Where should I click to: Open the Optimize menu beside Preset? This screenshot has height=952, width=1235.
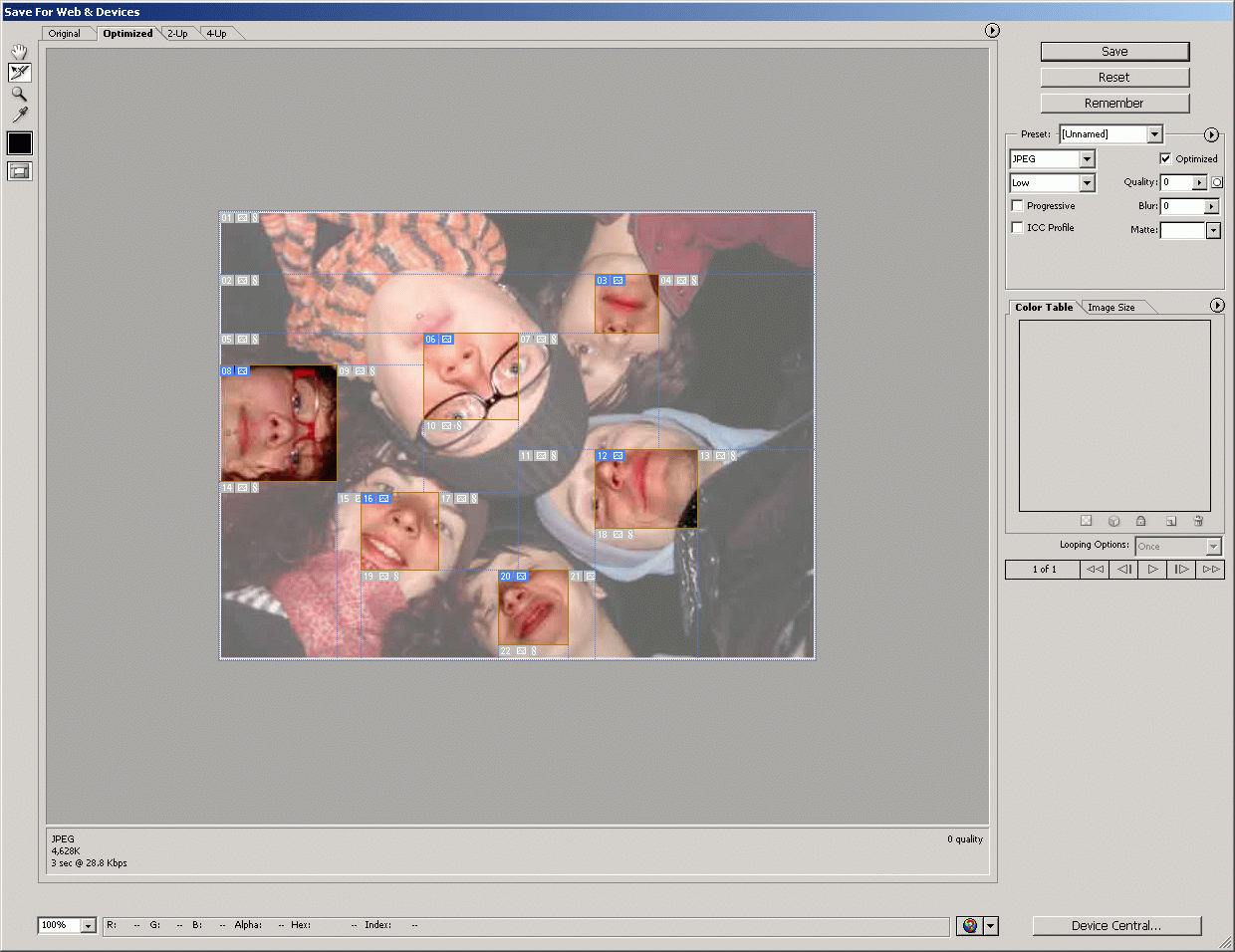tap(1211, 134)
